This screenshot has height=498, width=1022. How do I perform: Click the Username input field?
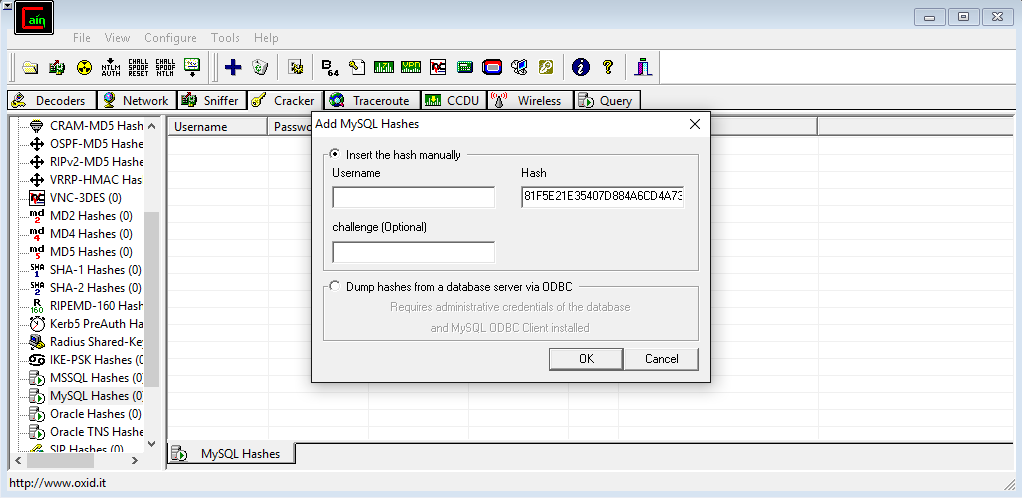(x=413, y=198)
